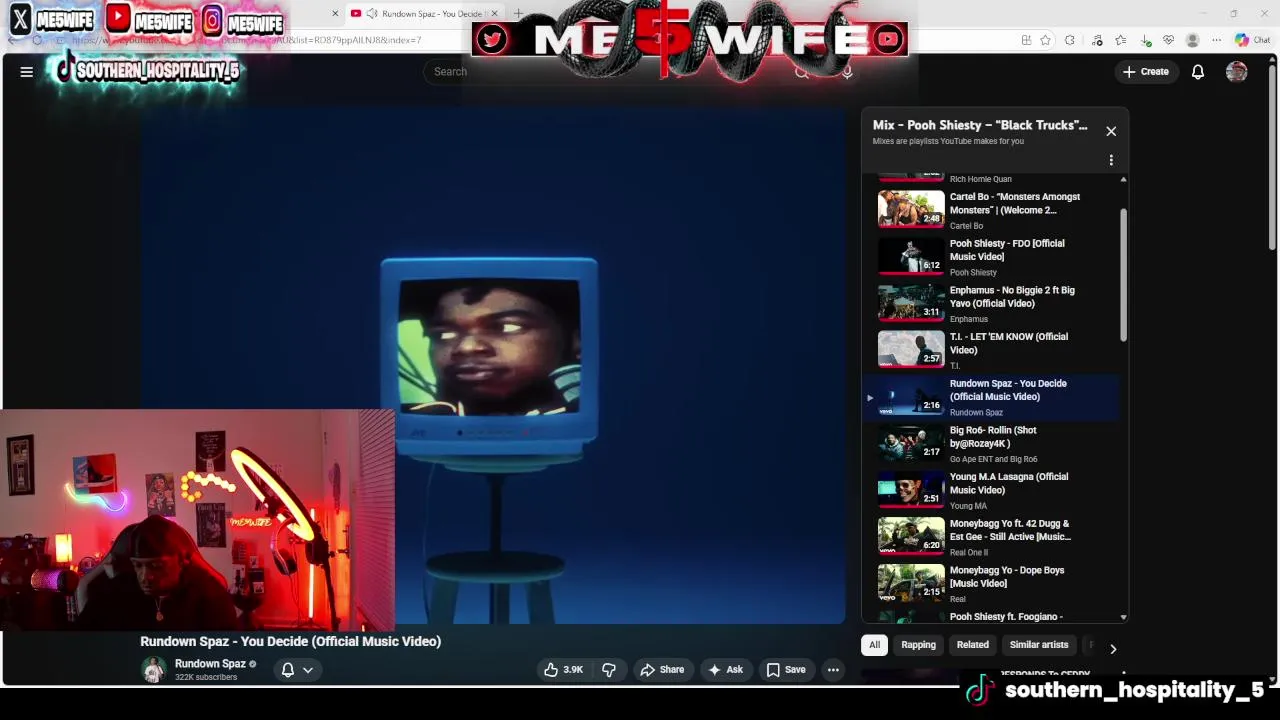Select currently playing Rundown Spaz - You Decide entry
Screen dimensions: 1280x720
(x=990, y=397)
